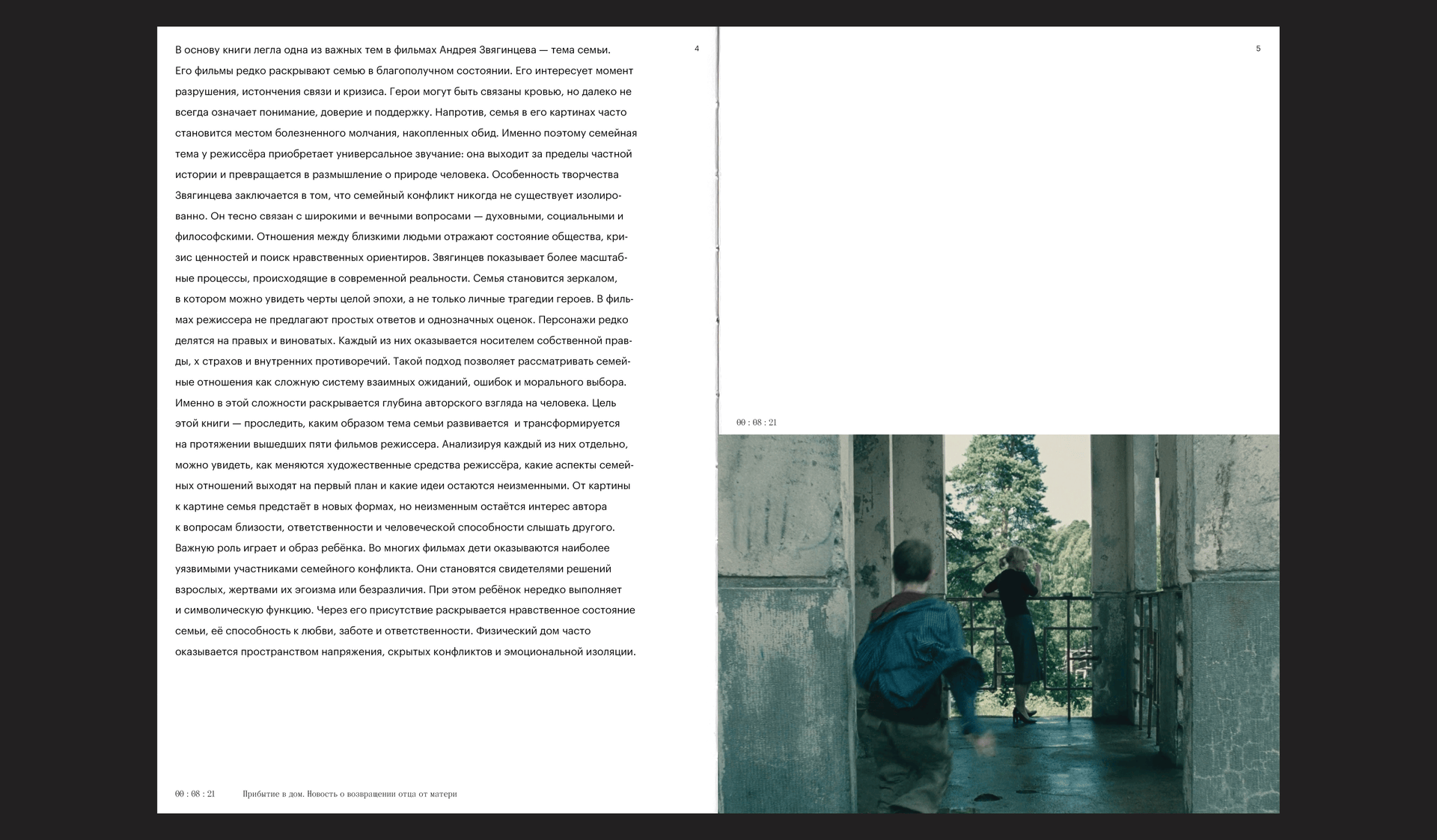The image size is (1437, 840).
Task: Click the line starting 'истории и превращается в размышление'
Action: [397, 174]
